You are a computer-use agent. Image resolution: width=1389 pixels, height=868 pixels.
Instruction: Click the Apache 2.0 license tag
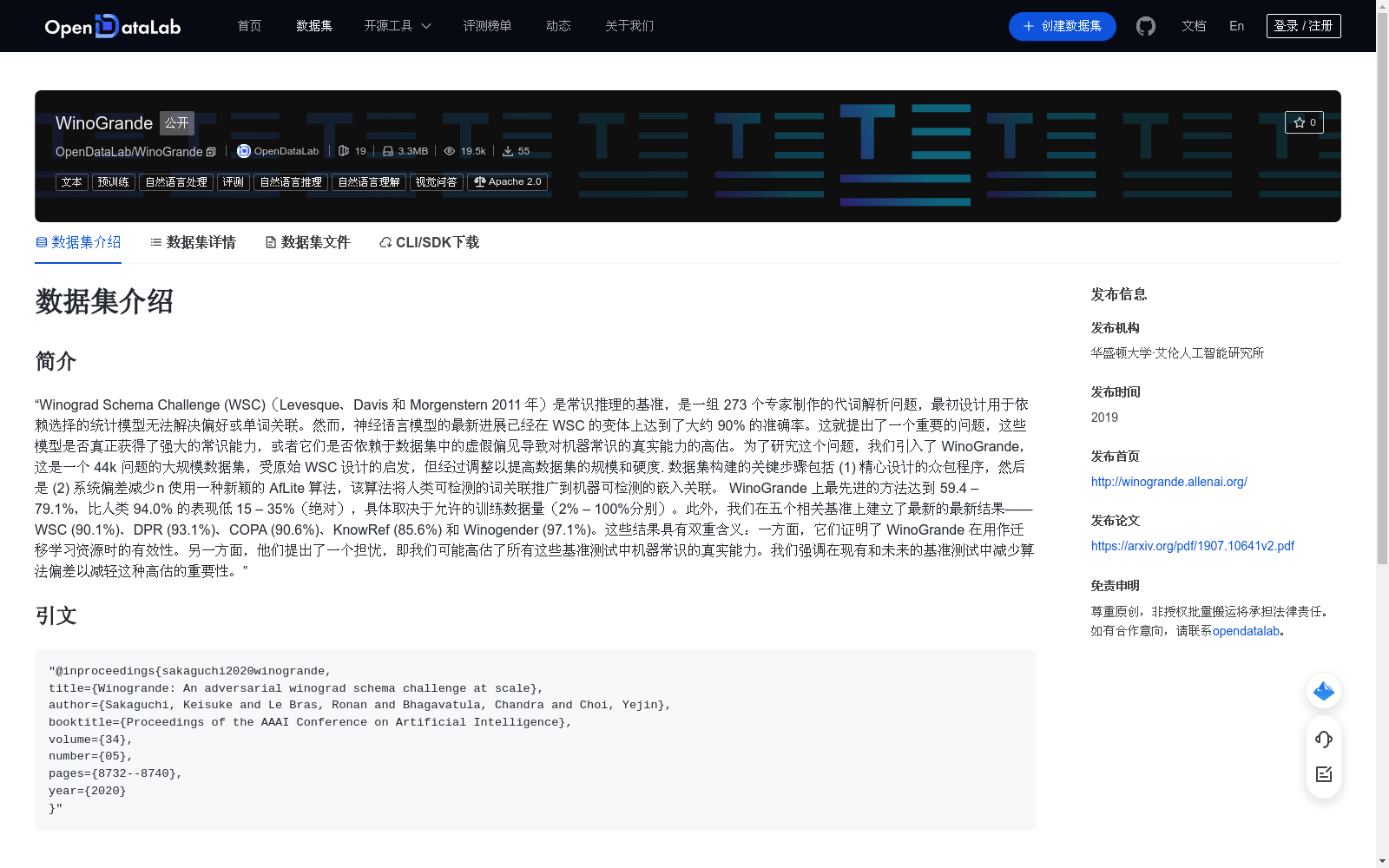[x=507, y=182]
